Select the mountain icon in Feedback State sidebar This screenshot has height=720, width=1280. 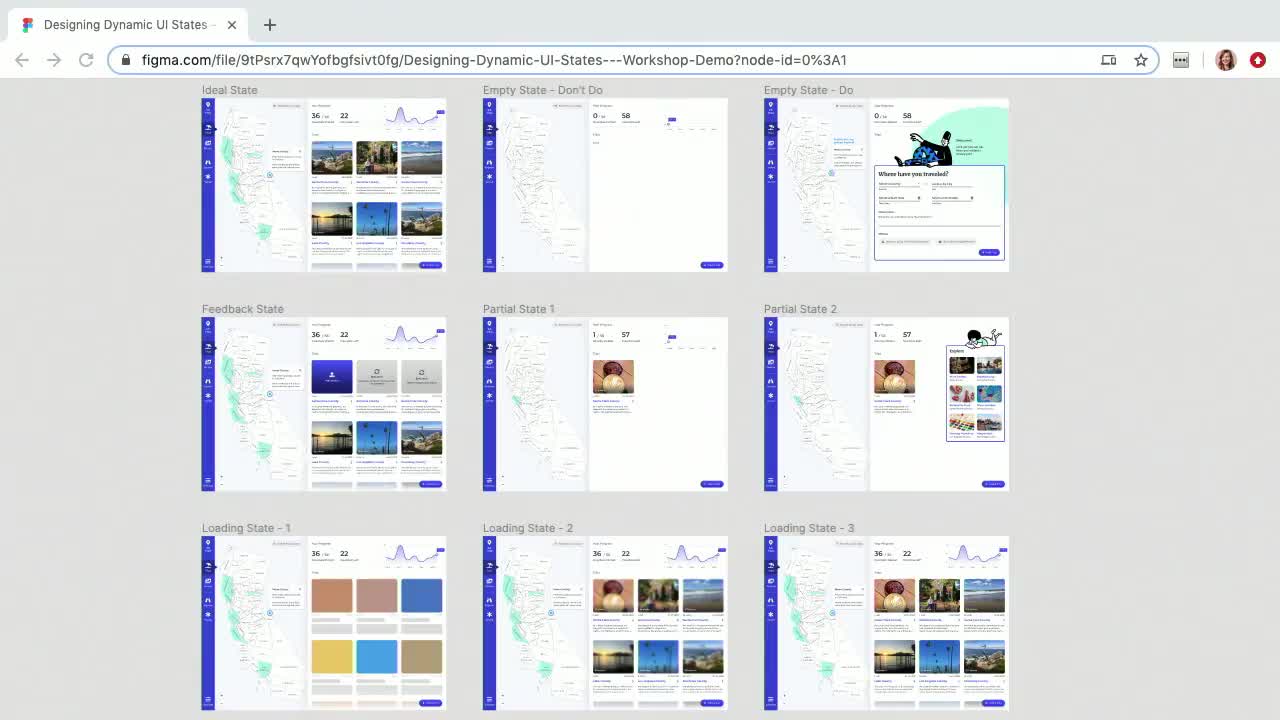[x=208, y=378]
